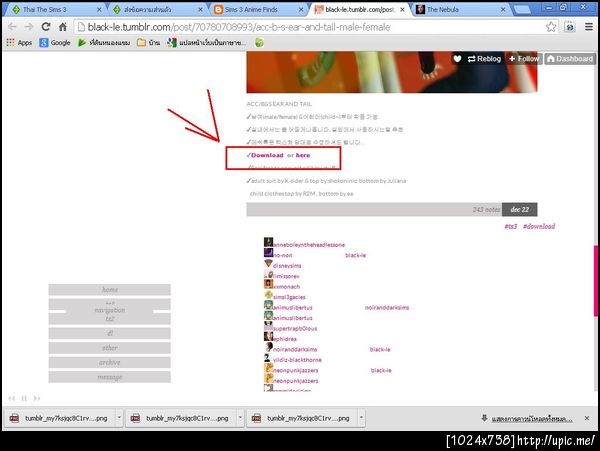Open the translate page bookmark
Screen dimensions: 600x451
(x=207, y=43)
